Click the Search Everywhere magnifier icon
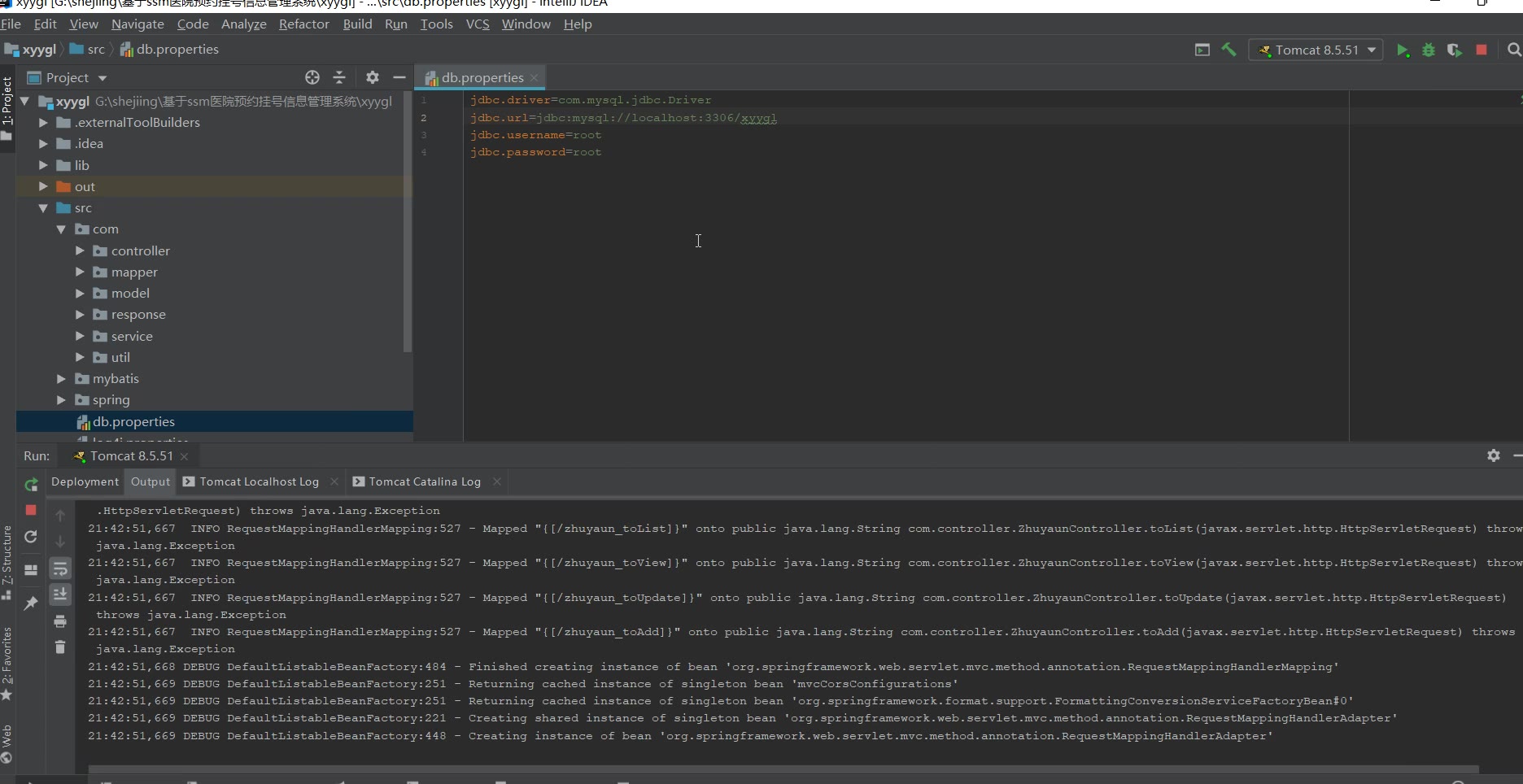Screen dimensions: 1523x784 (x=1513, y=50)
